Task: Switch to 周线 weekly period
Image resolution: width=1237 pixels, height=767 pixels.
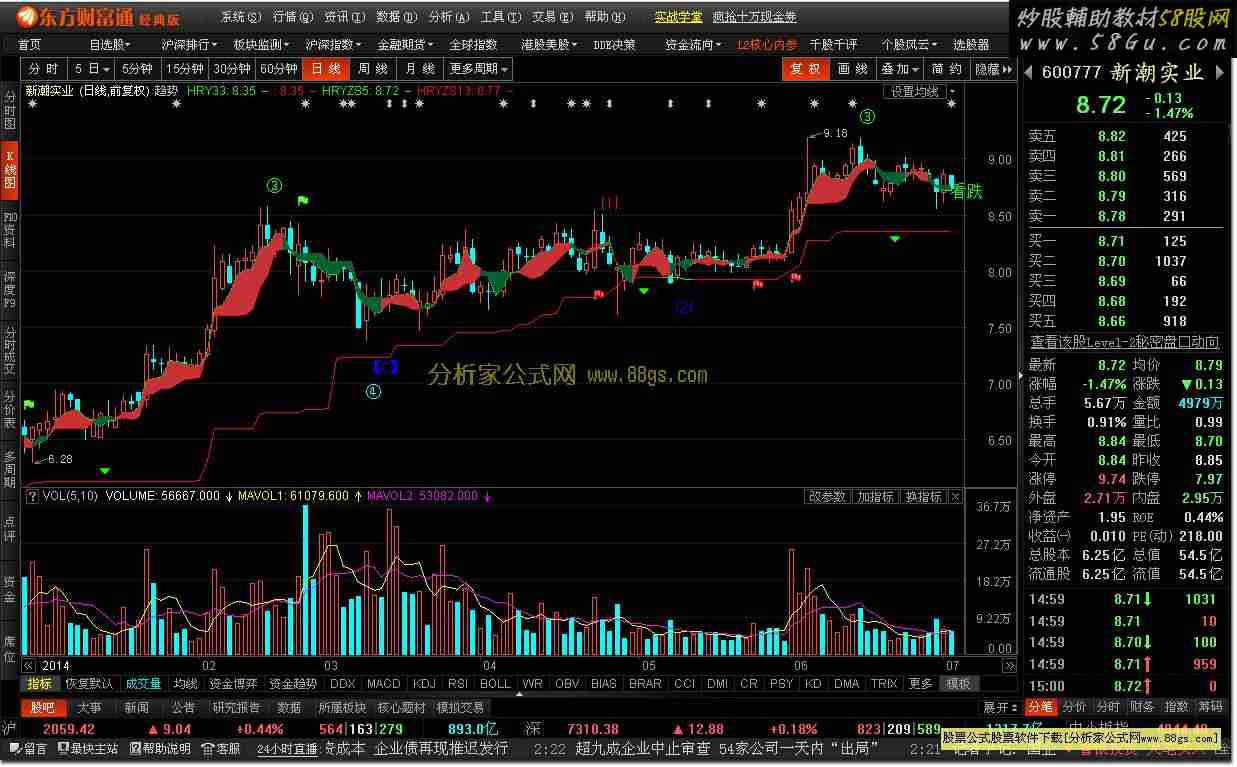Action: coord(372,69)
